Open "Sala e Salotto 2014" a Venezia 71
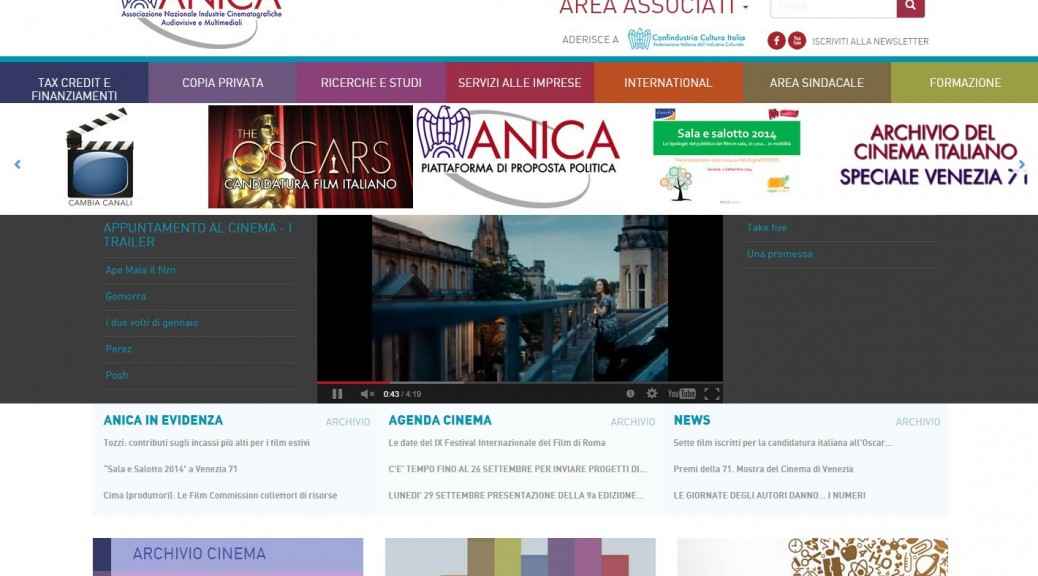 (x=170, y=469)
